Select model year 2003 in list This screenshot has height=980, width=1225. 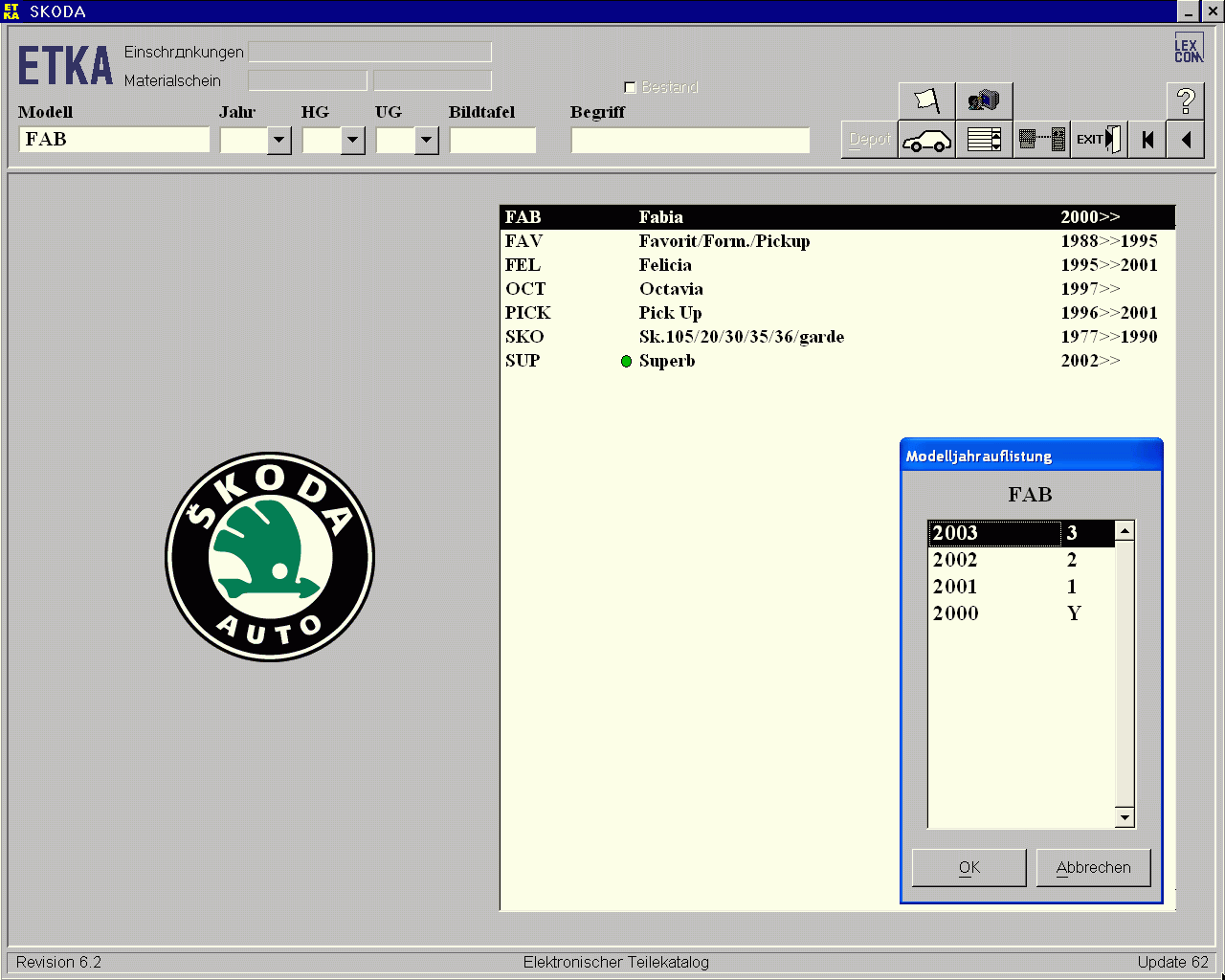1022,533
